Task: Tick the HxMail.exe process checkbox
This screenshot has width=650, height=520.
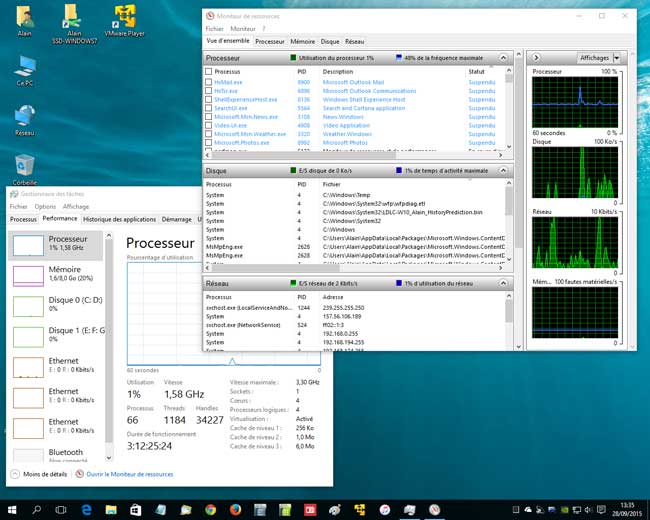Action: pos(209,82)
